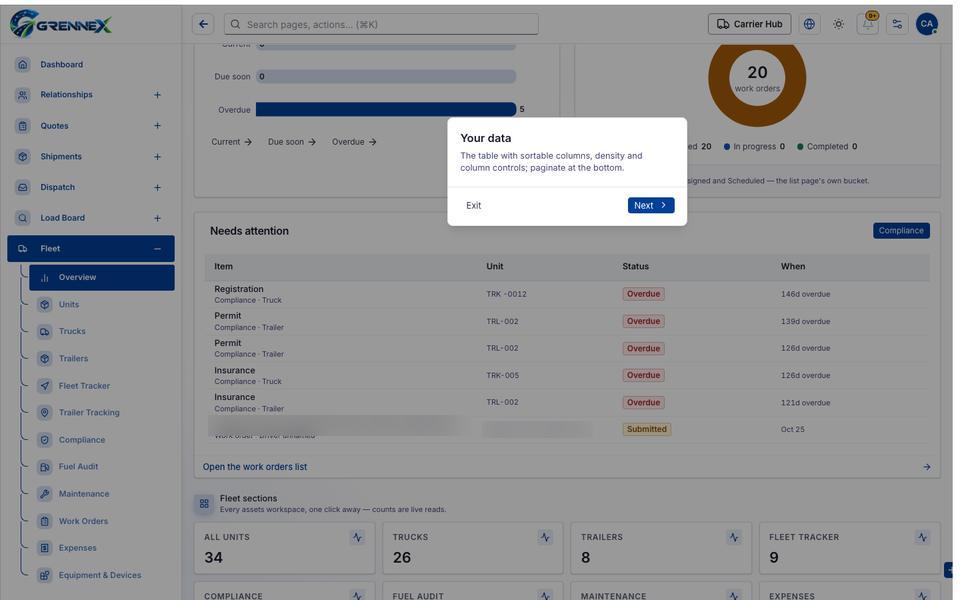Exit the Your data tour popup
The height and width of the screenshot is (600, 960).
[x=473, y=206]
